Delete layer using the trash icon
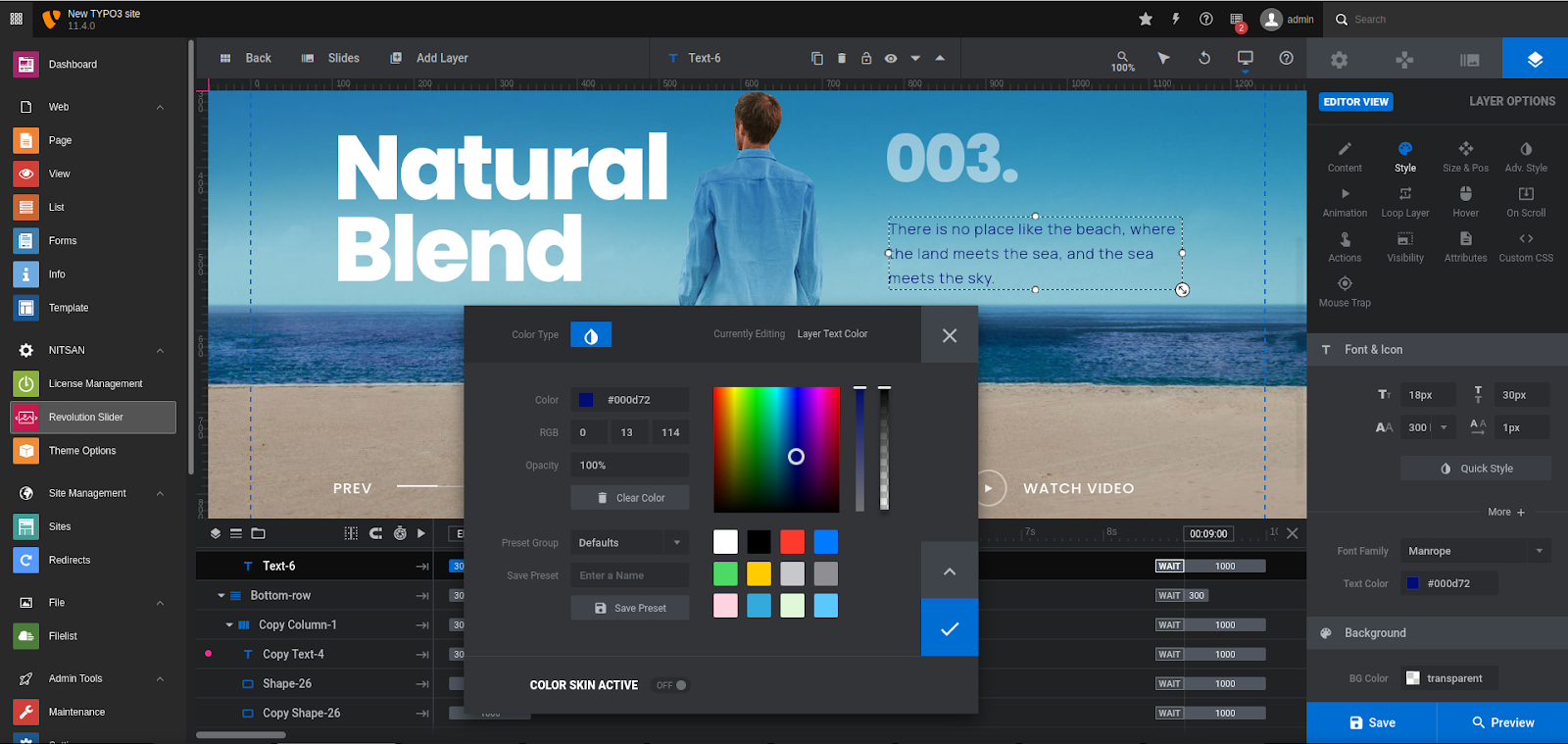 (842, 58)
